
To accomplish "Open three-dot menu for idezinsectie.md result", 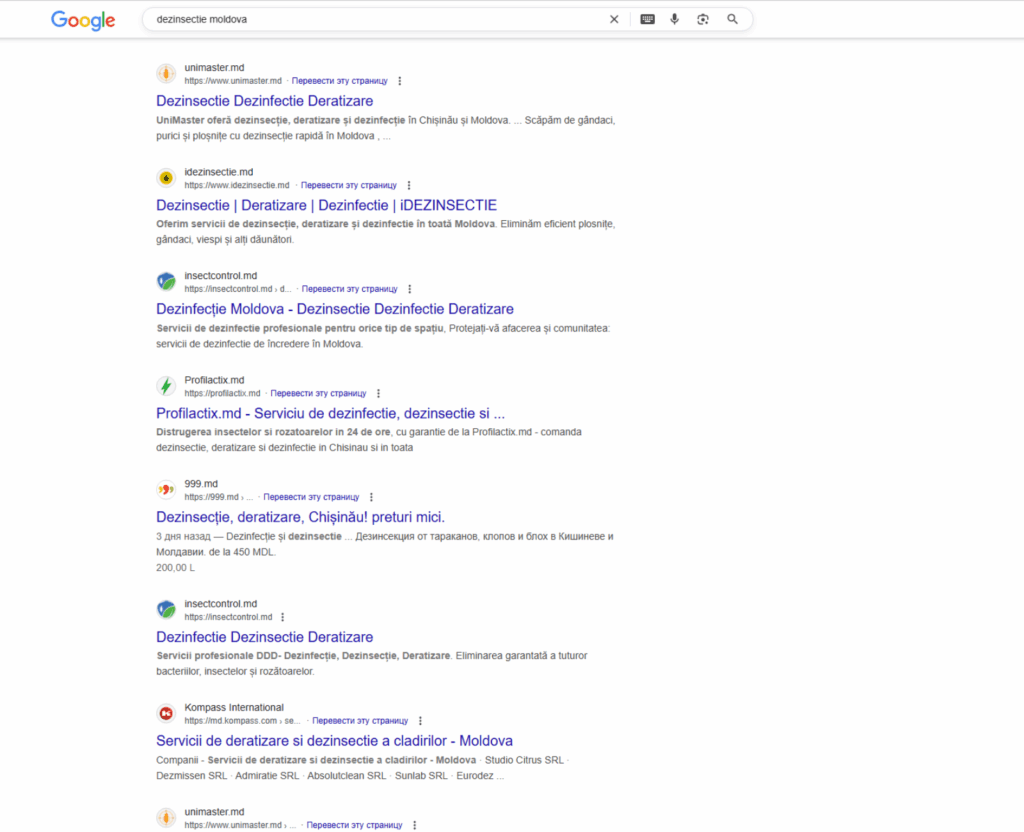I will [409, 185].
